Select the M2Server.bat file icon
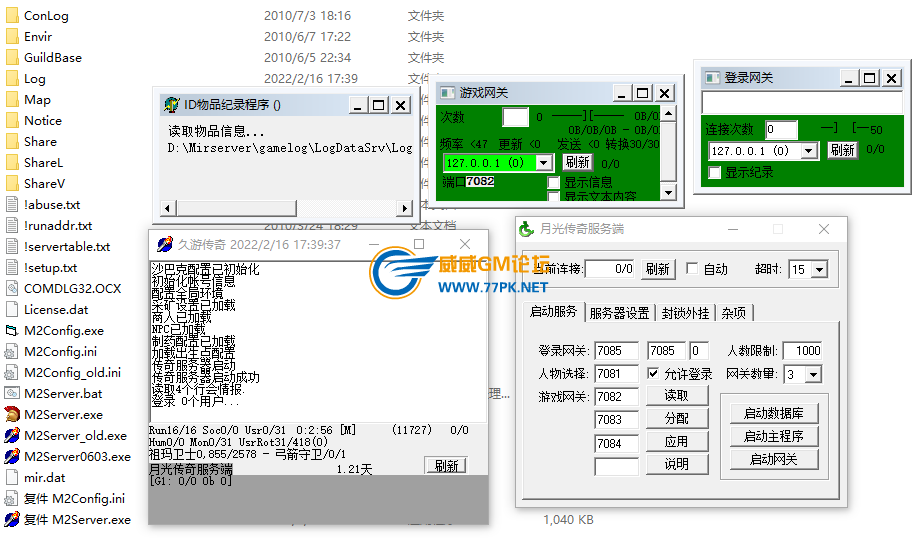This screenshot has height=545, width=919. point(12,393)
